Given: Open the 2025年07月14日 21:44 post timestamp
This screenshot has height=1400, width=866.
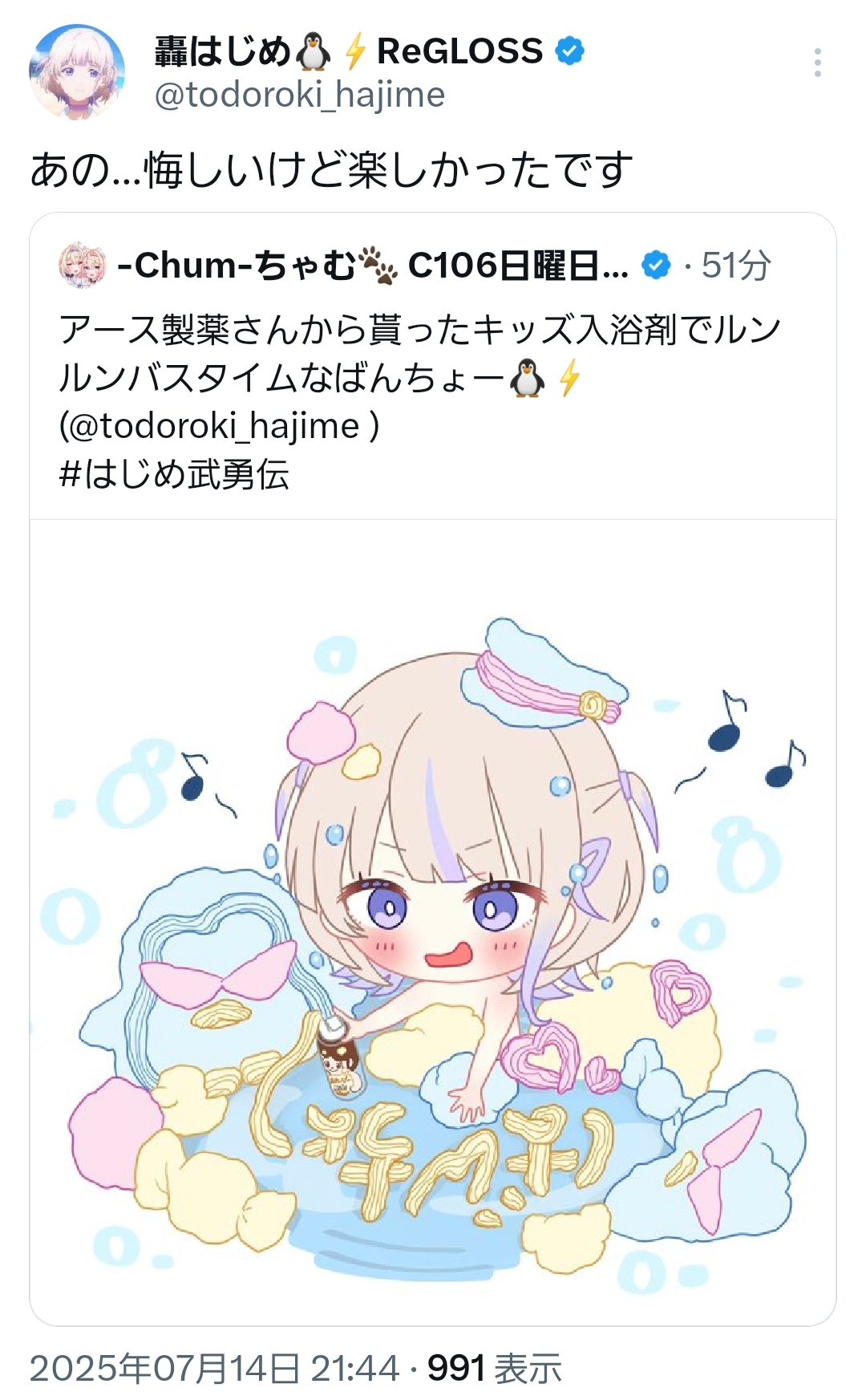Looking at the screenshot, I should 215,1369.
